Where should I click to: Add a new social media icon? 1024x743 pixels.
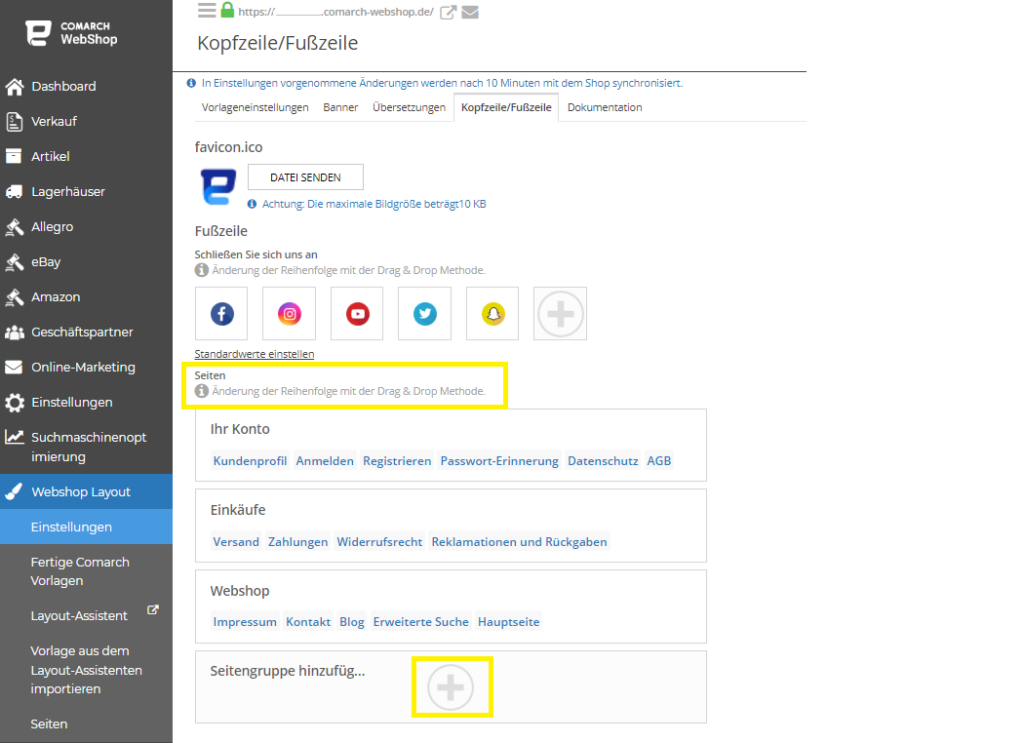point(560,313)
